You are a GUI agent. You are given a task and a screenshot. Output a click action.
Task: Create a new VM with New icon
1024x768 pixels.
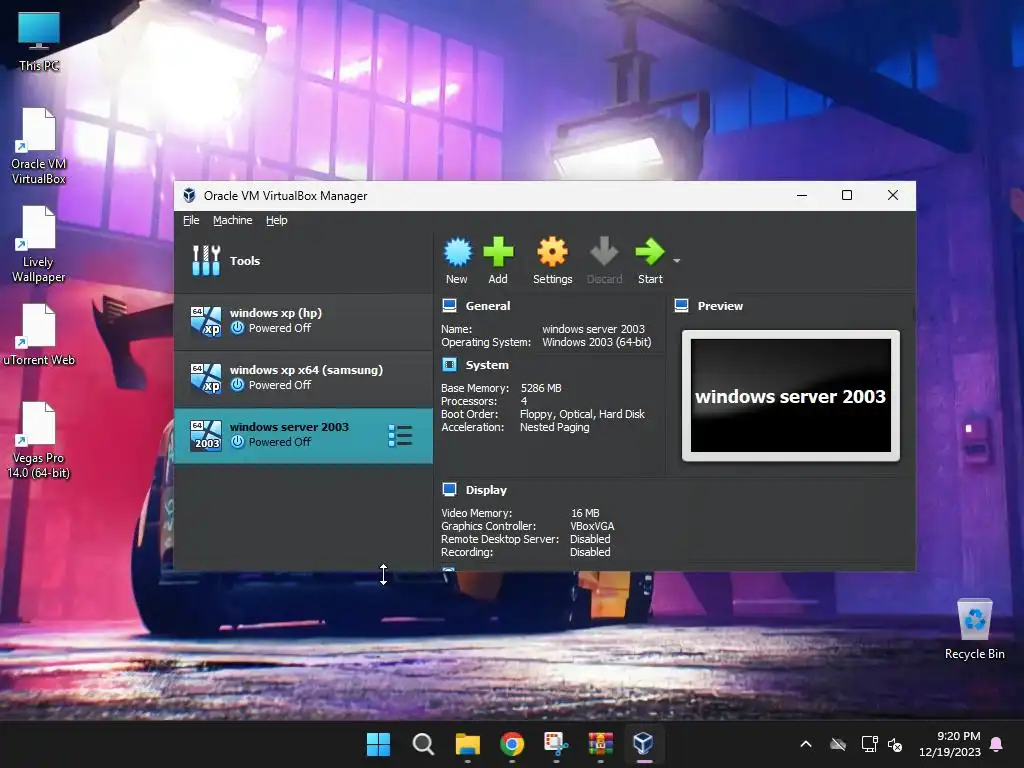(x=457, y=260)
